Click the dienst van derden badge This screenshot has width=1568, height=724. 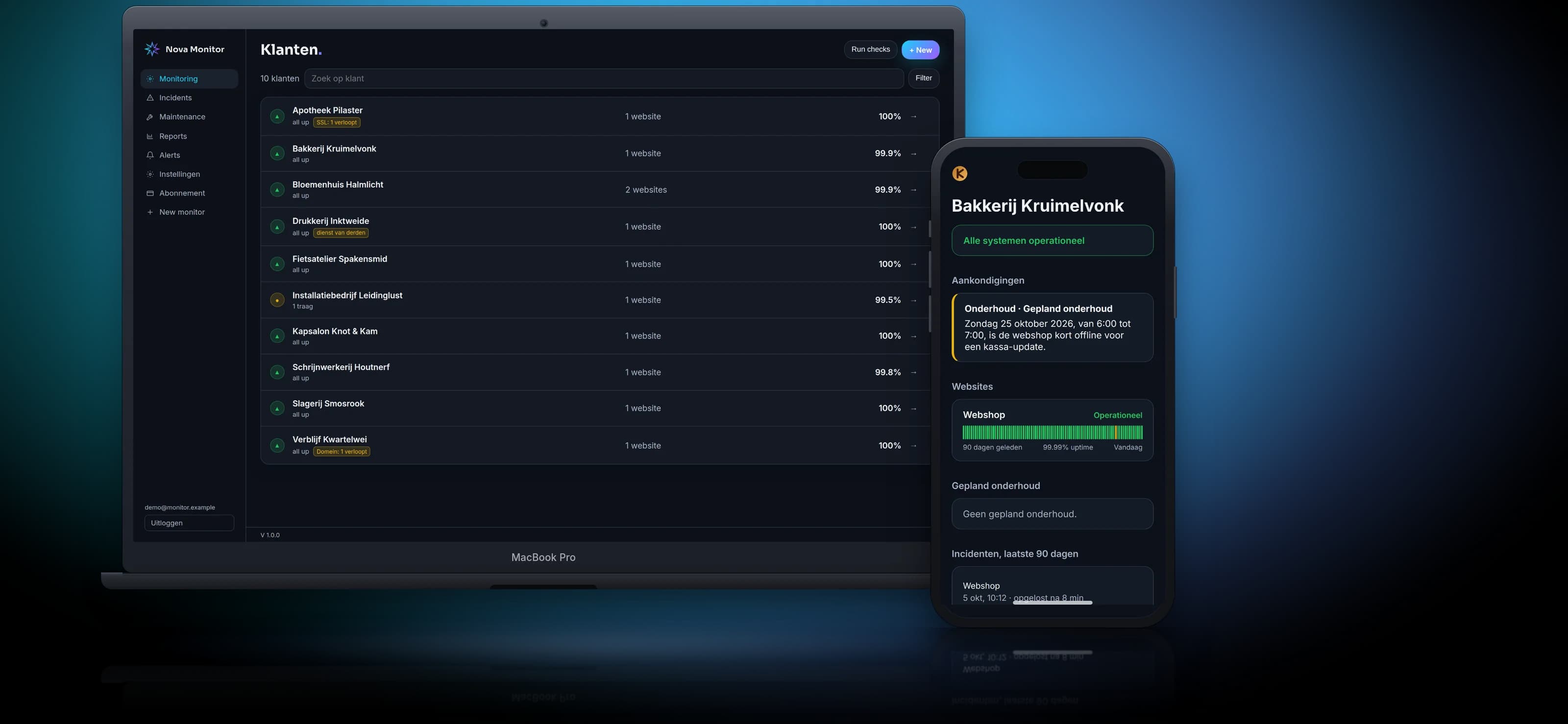[341, 232]
